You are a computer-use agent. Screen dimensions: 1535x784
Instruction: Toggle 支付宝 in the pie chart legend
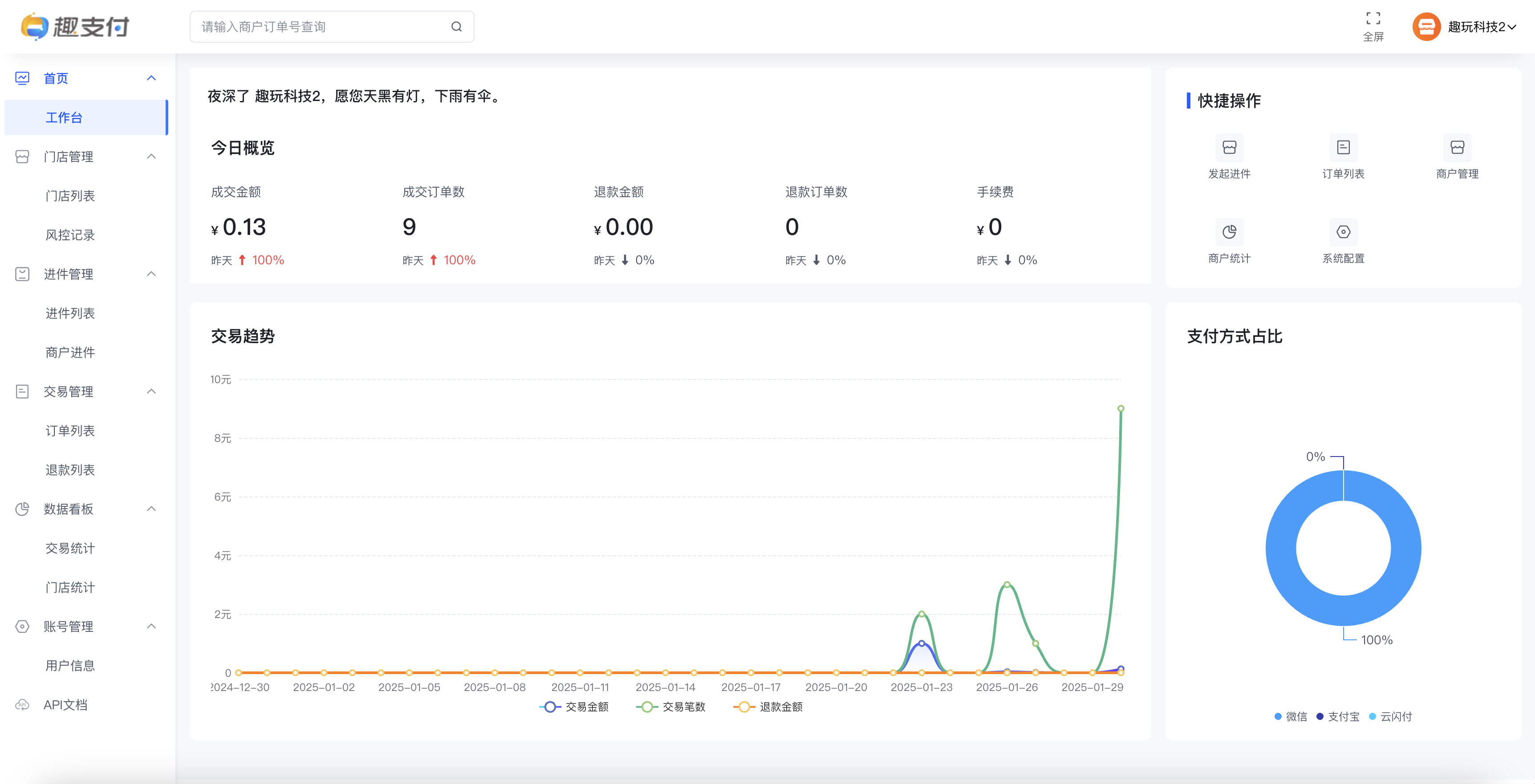coord(1338,716)
